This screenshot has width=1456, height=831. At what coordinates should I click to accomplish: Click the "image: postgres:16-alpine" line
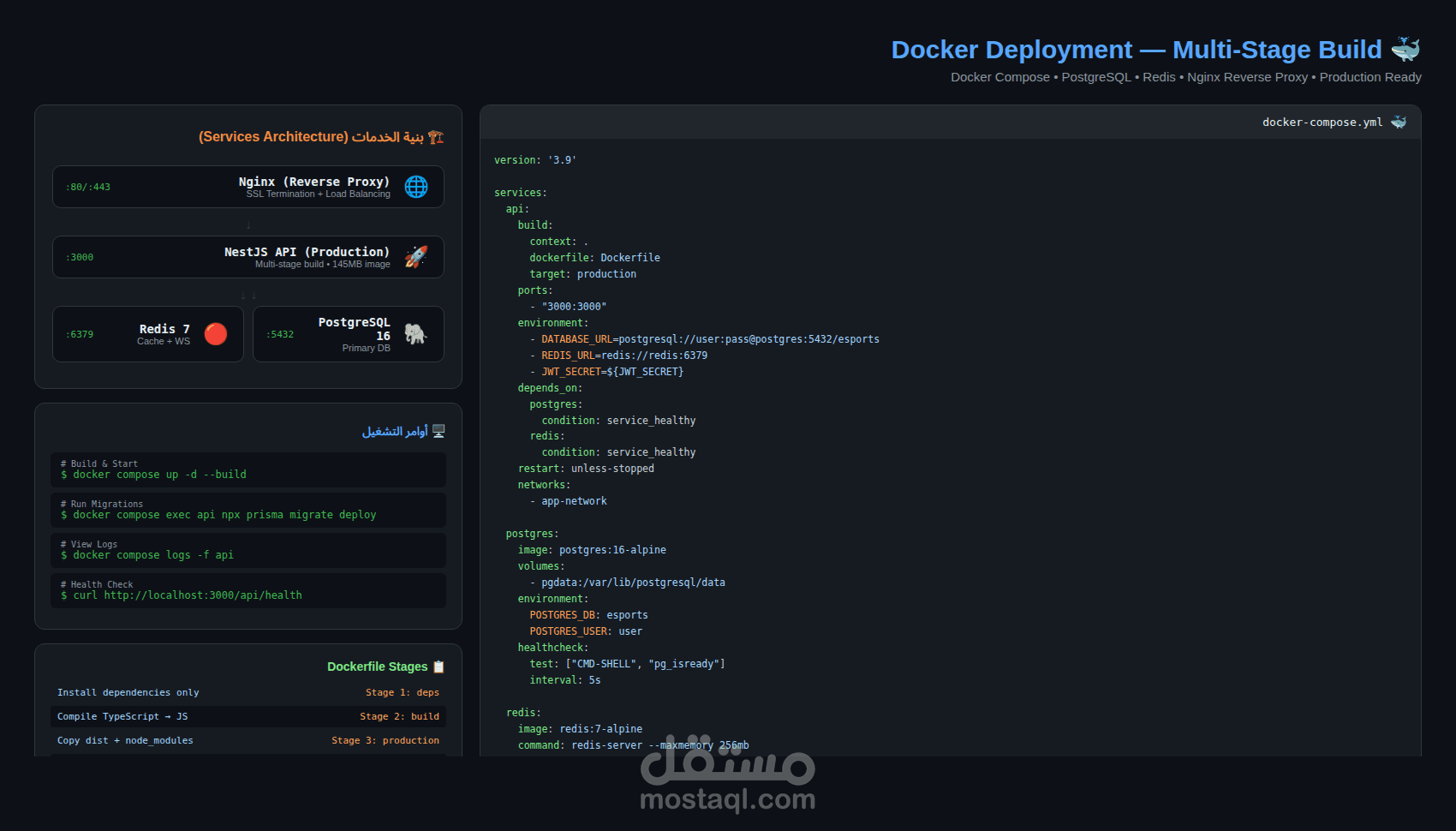pos(592,550)
